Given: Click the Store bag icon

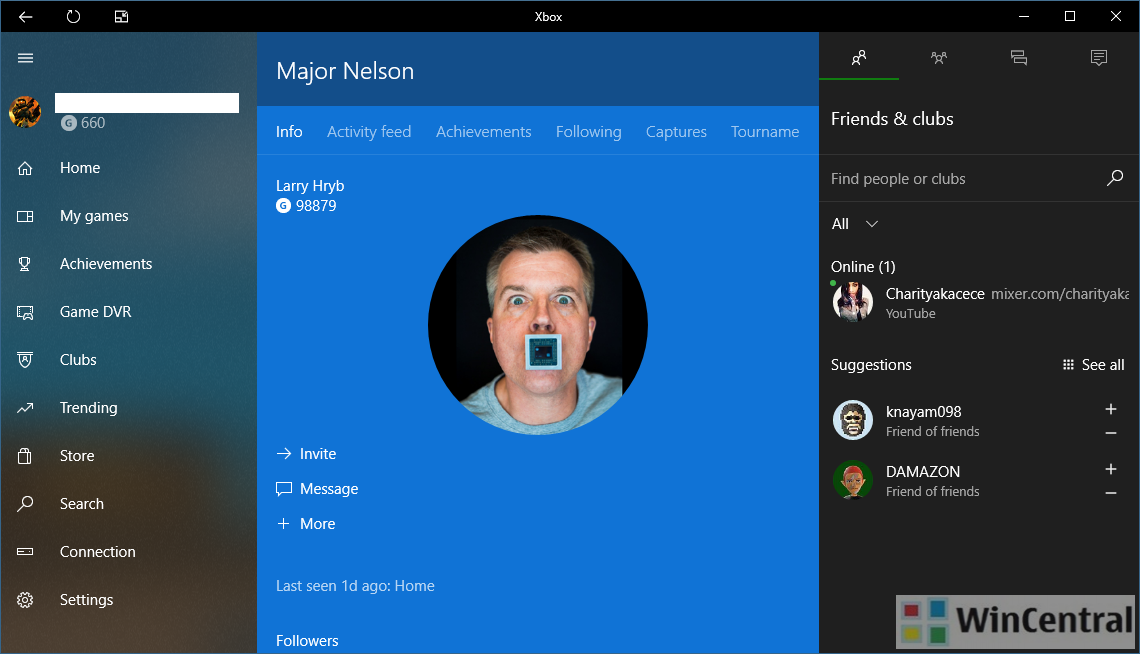Looking at the screenshot, I should tap(25, 456).
